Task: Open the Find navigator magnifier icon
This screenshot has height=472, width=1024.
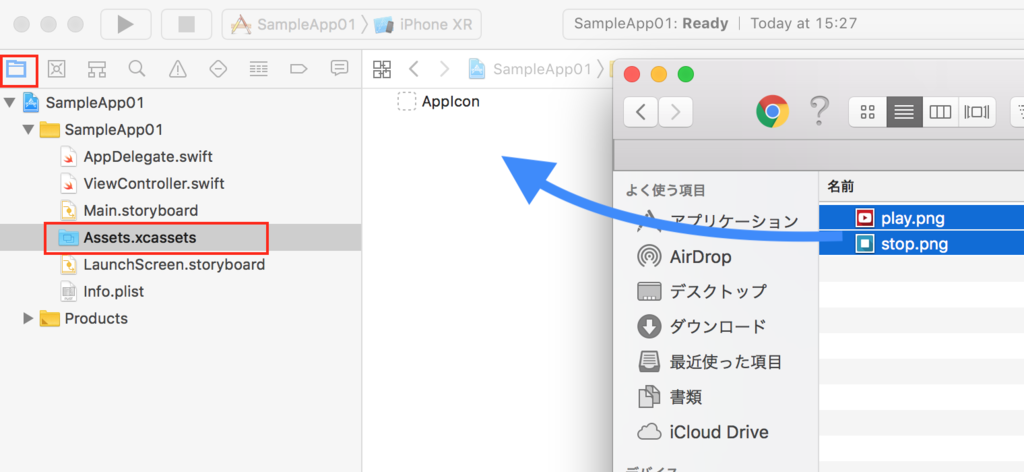Action: pyautogui.click(x=137, y=69)
